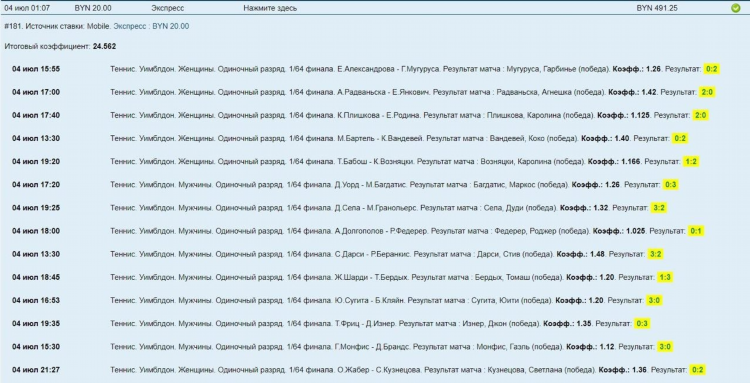Click result 3:0 of Монфис - Брандс match
This screenshot has width=750, height=383.
[x=665, y=347]
